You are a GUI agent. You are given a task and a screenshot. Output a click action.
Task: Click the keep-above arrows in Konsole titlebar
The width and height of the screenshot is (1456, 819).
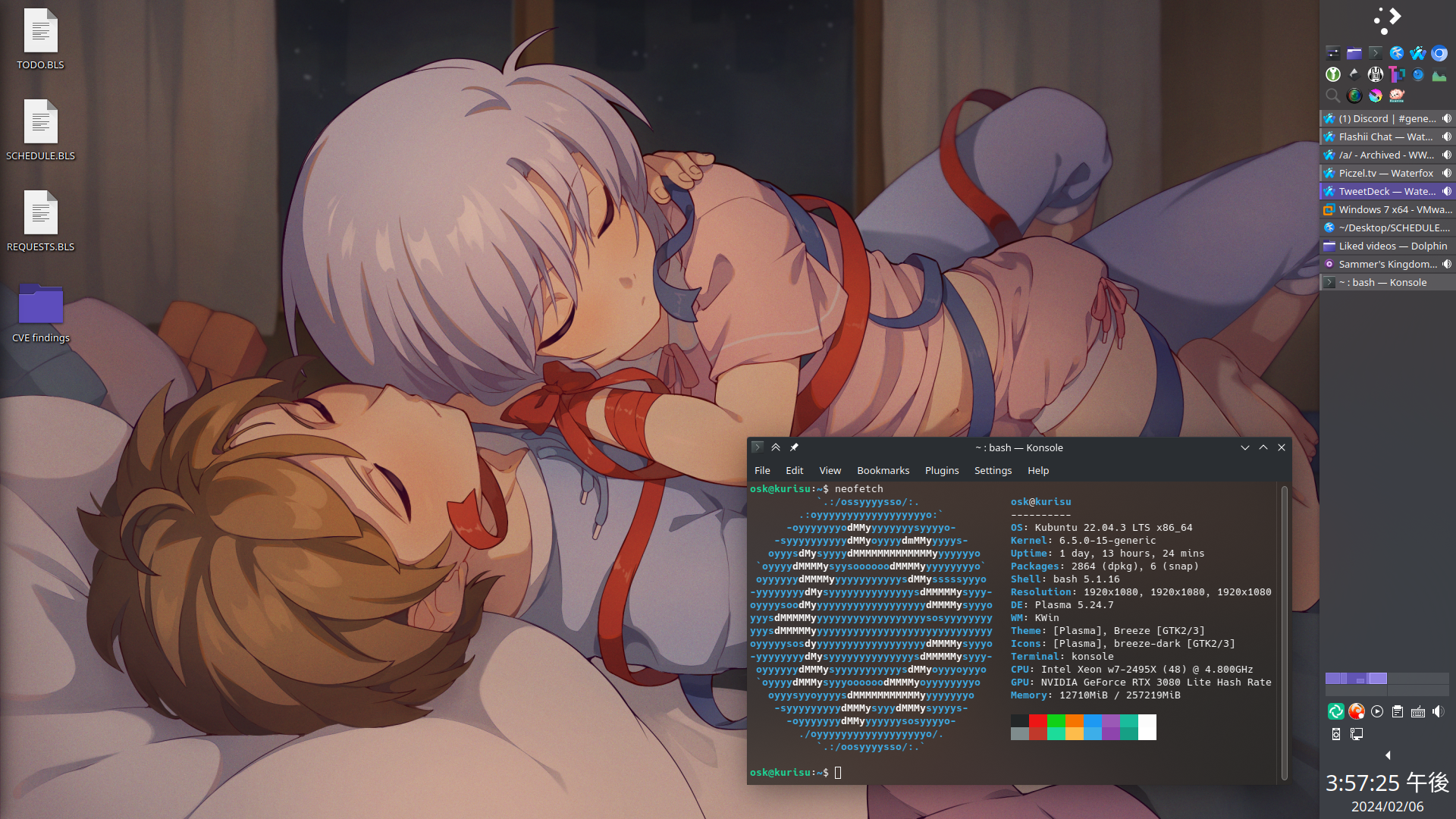776,447
